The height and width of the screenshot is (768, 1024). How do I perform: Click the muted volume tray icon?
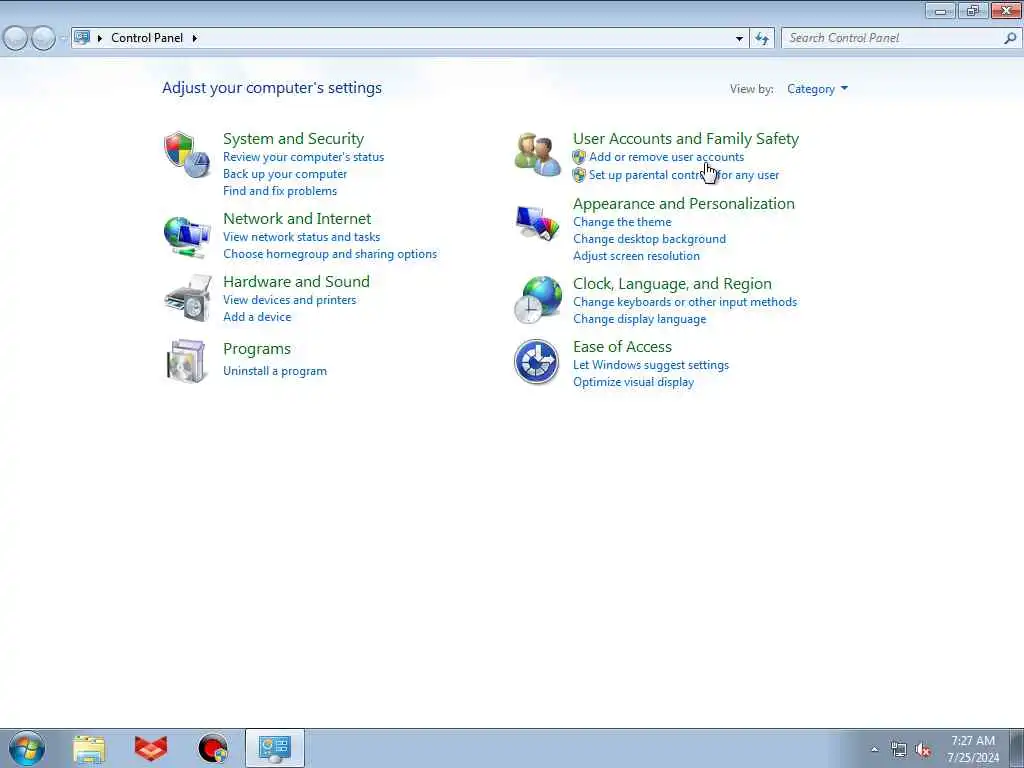click(x=922, y=750)
